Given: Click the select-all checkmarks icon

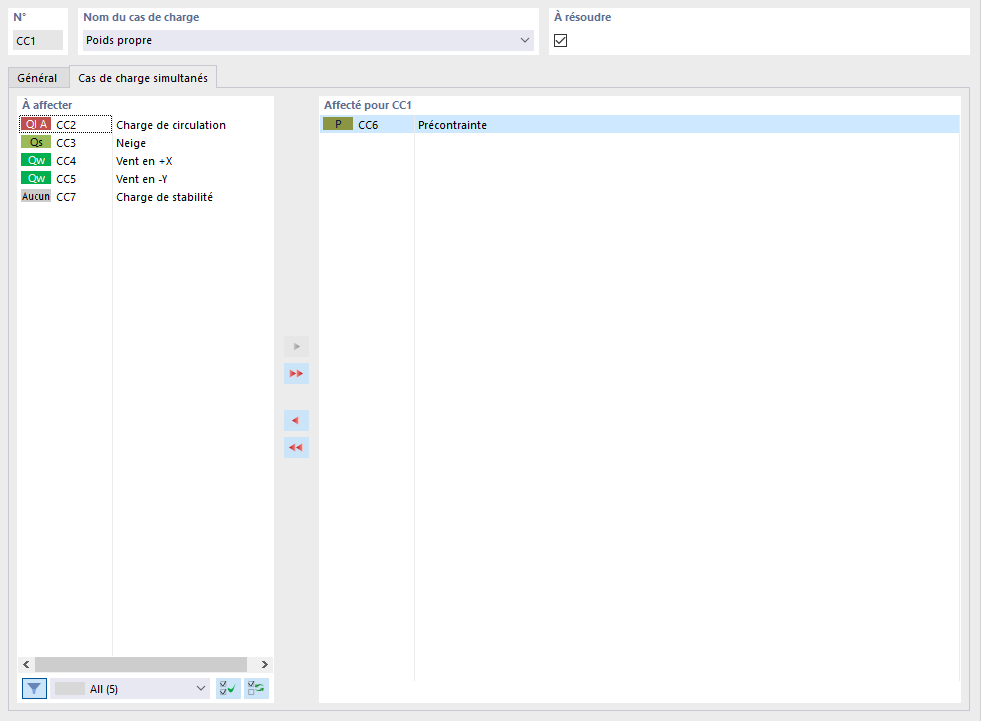Looking at the screenshot, I should click(228, 688).
